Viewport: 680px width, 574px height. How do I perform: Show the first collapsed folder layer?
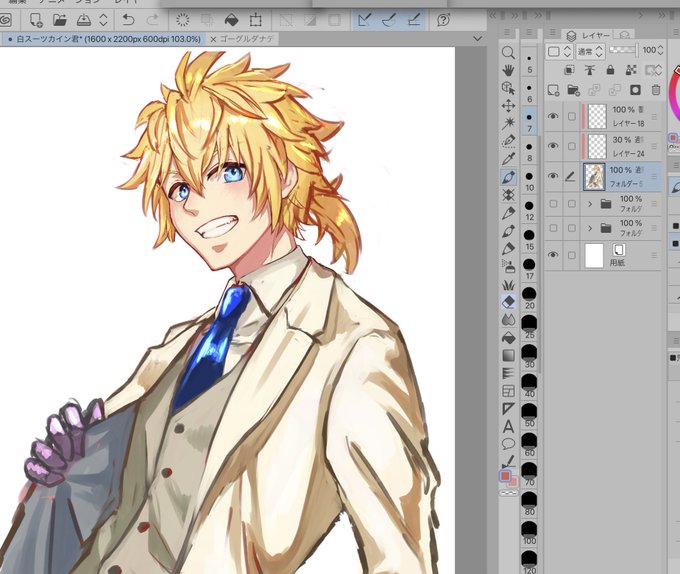coord(553,203)
